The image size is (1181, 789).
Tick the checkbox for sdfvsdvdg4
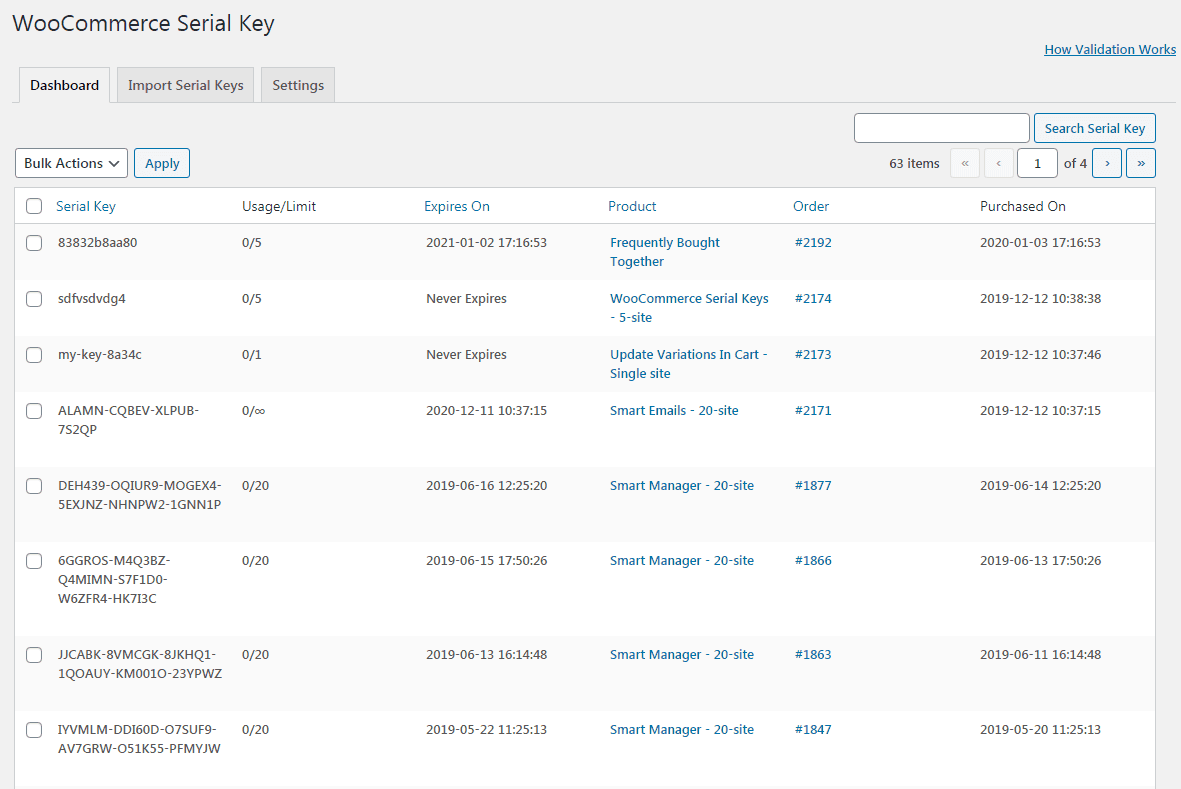tap(34, 299)
